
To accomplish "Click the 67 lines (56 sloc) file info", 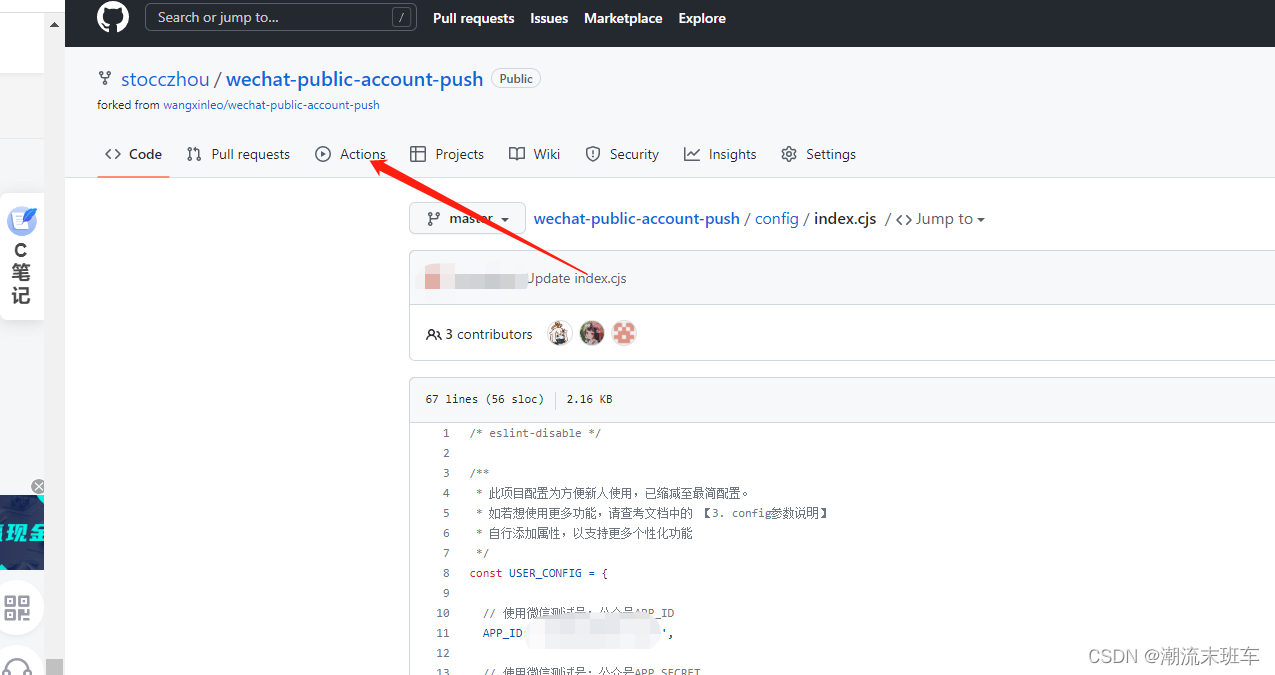I will tap(485, 399).
